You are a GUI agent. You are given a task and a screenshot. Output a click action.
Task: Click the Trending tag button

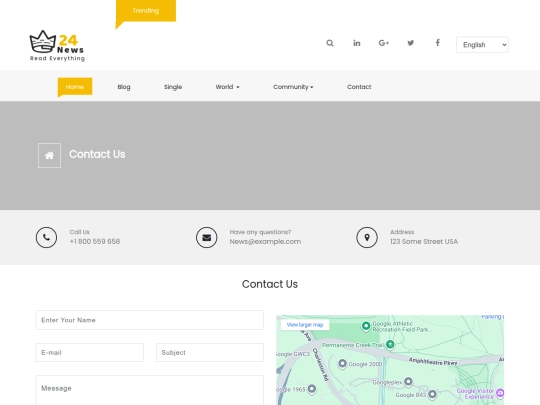[146, 11]
